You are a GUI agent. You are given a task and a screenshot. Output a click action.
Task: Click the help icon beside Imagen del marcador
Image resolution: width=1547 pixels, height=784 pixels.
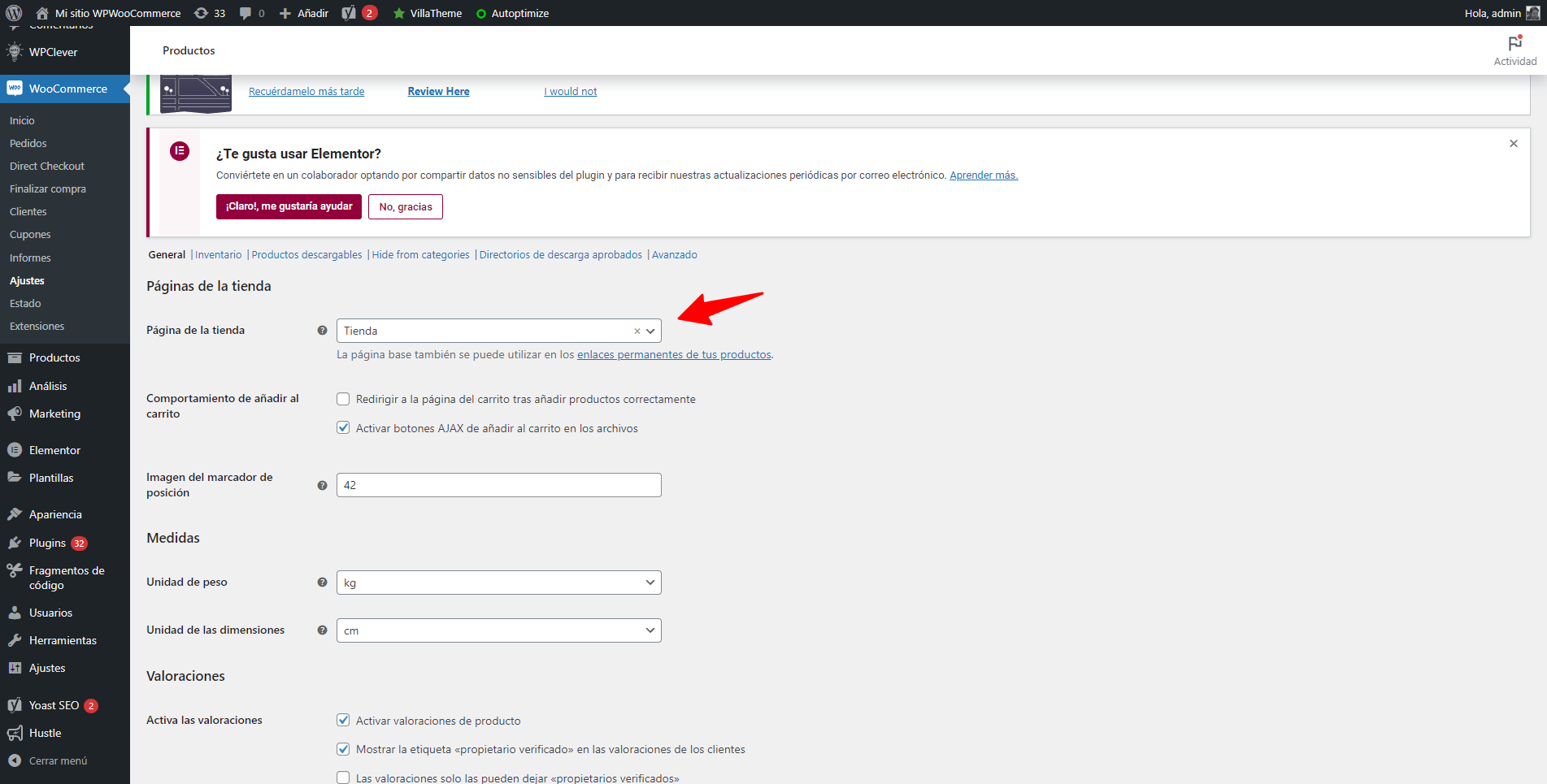tap(322, 485)
